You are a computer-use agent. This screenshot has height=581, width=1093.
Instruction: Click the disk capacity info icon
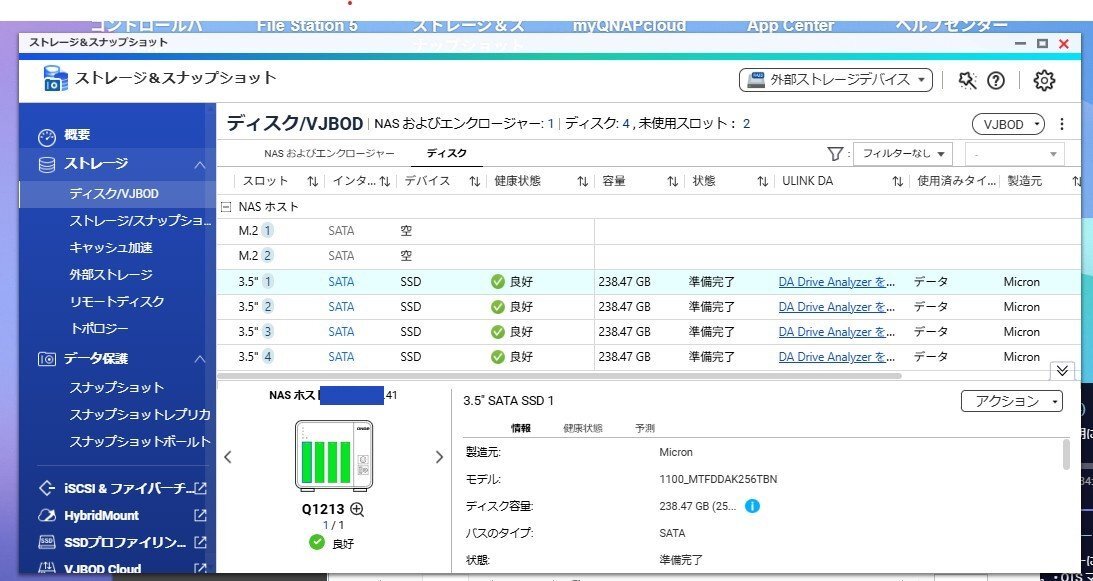point(752,506)
